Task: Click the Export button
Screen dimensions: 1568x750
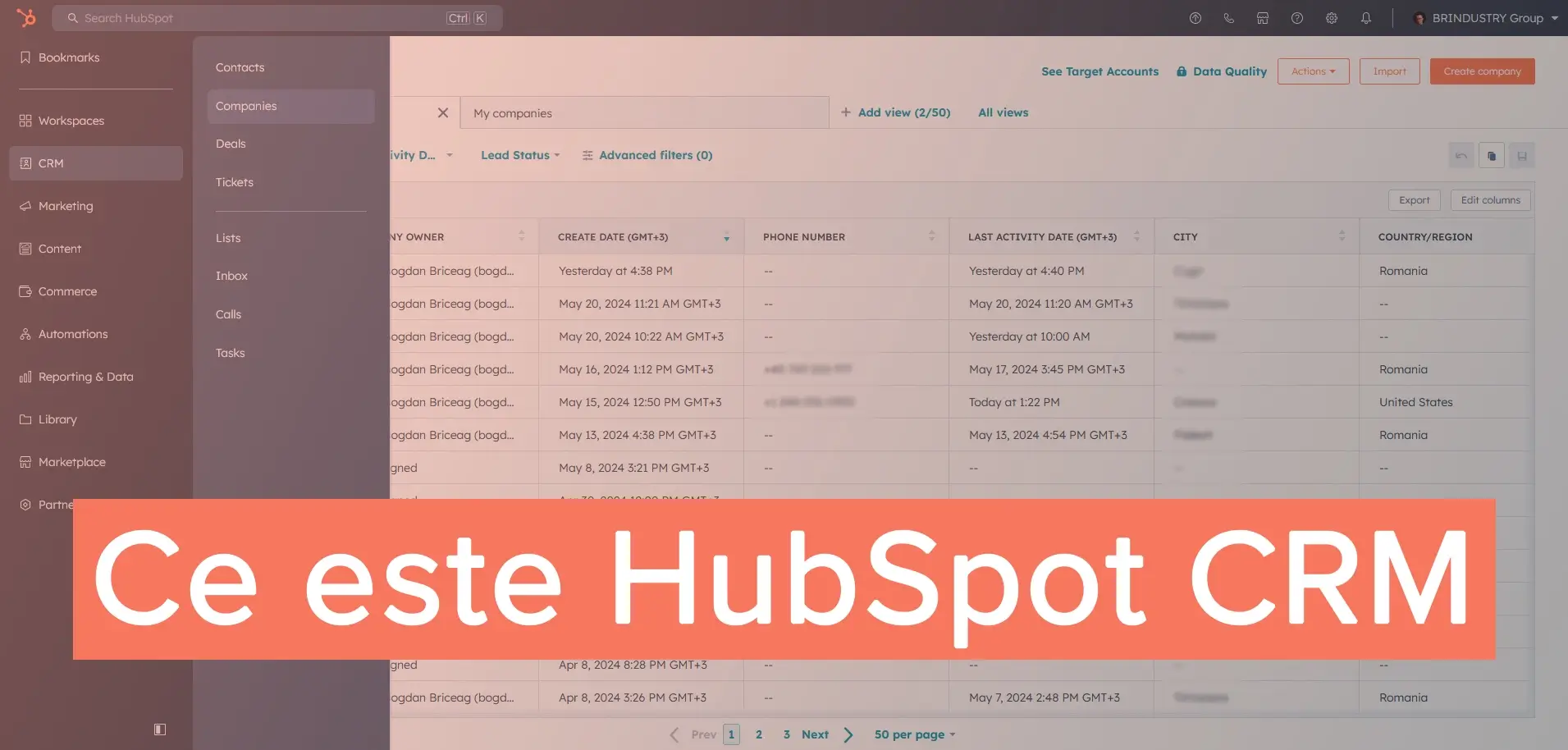Action: [1414, 200]
